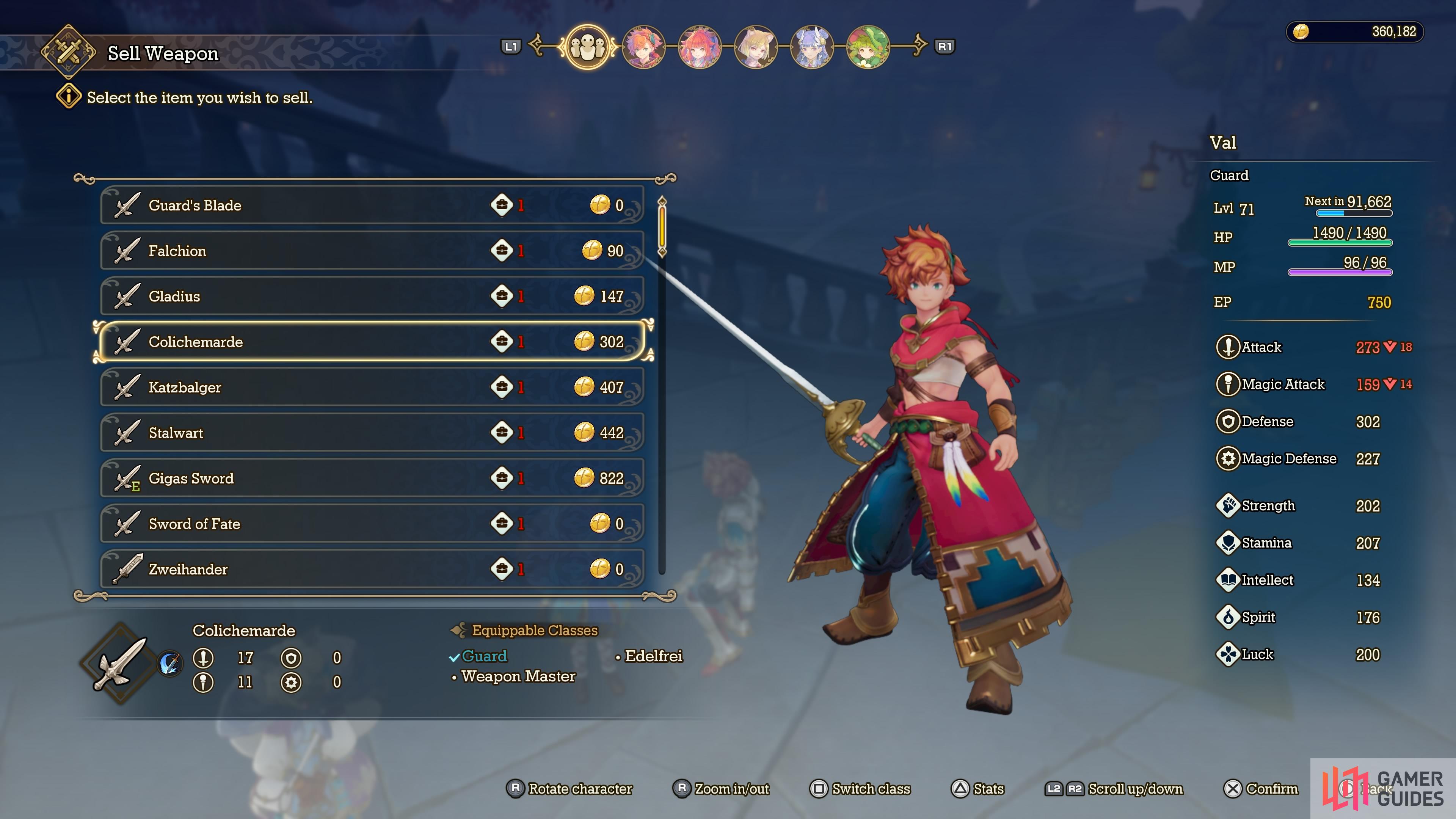Click the weapon list scrollbar thumb
This screenshot has width=1456, height=819.
point(662,227)
